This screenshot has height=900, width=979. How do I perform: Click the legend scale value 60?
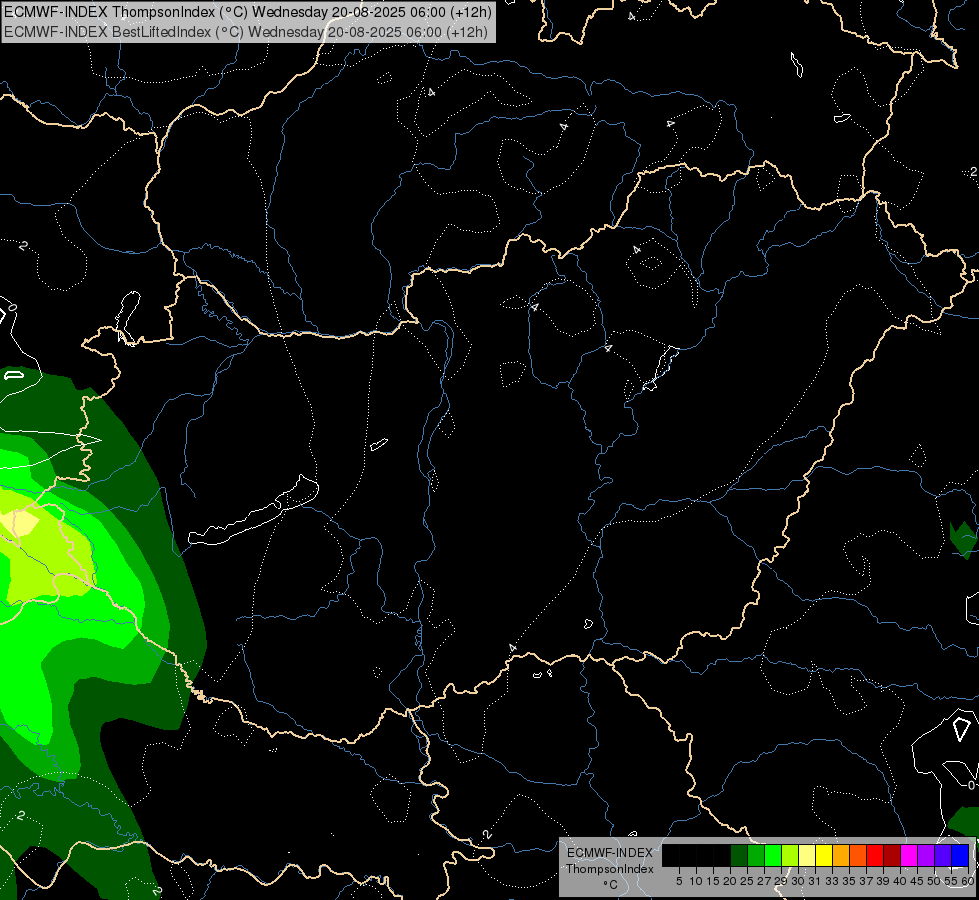click(x=968, y=881)
